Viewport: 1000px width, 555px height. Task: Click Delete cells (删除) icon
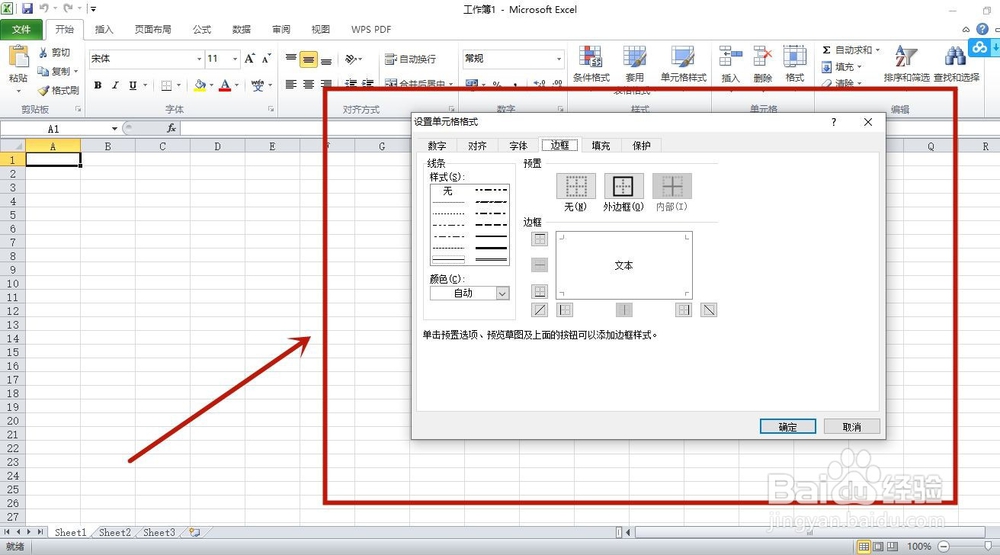click(x=762, y=57)
